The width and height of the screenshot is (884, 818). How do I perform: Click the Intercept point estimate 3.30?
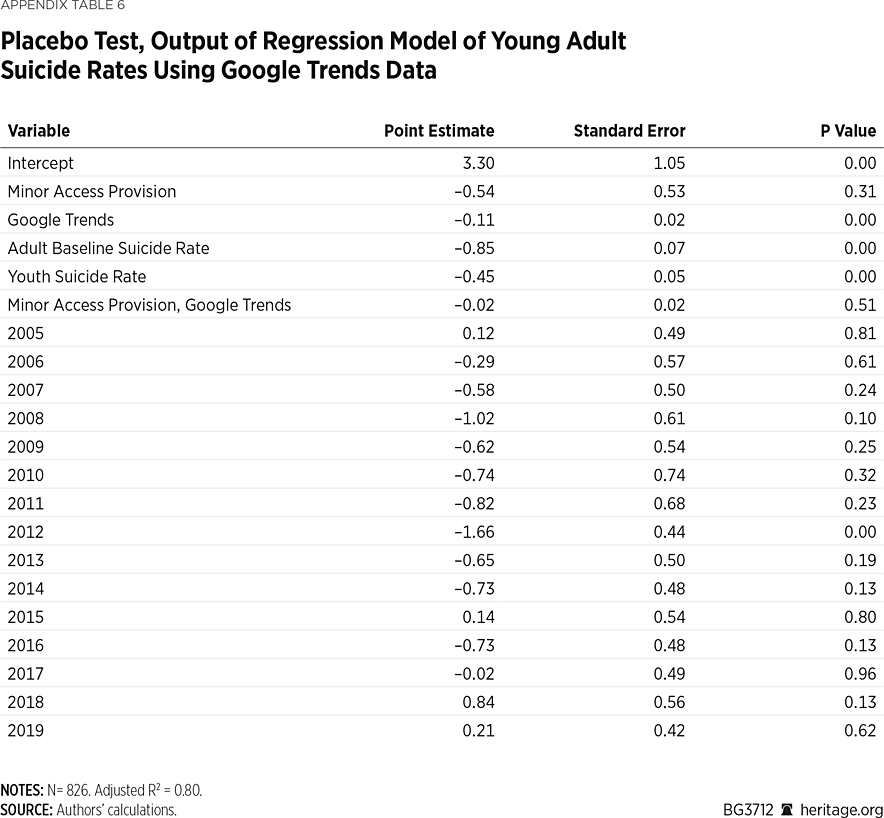tap(478, 163)
